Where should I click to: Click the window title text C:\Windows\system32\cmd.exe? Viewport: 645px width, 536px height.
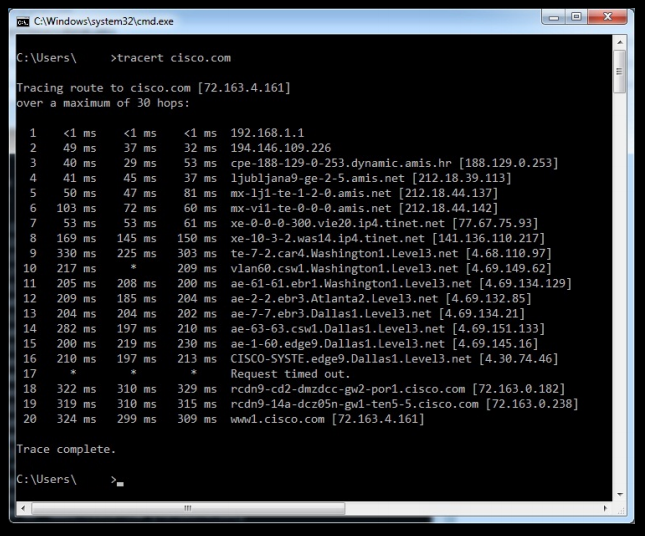[x=104, y=21]
